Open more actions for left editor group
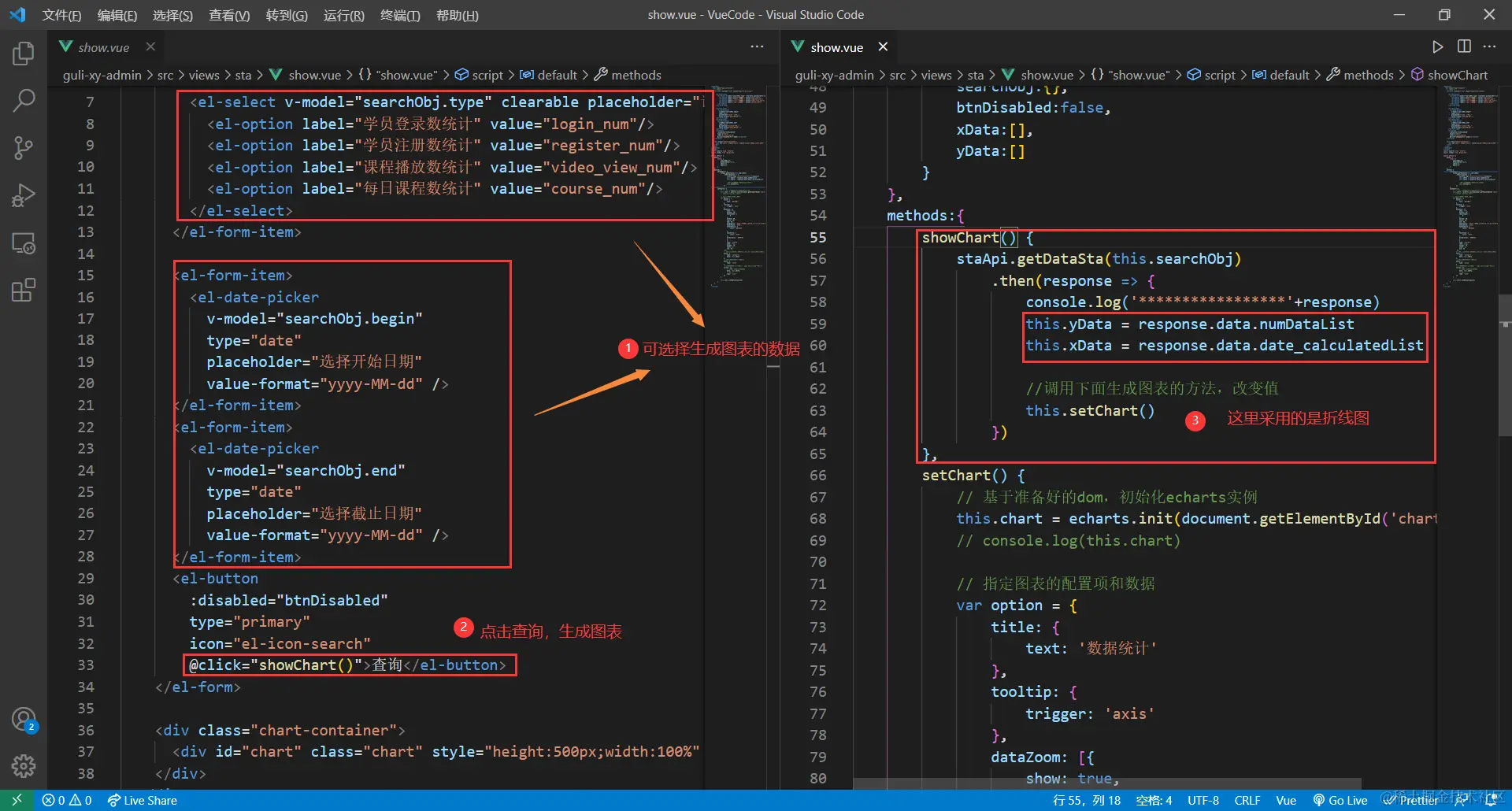 [757, 46]
